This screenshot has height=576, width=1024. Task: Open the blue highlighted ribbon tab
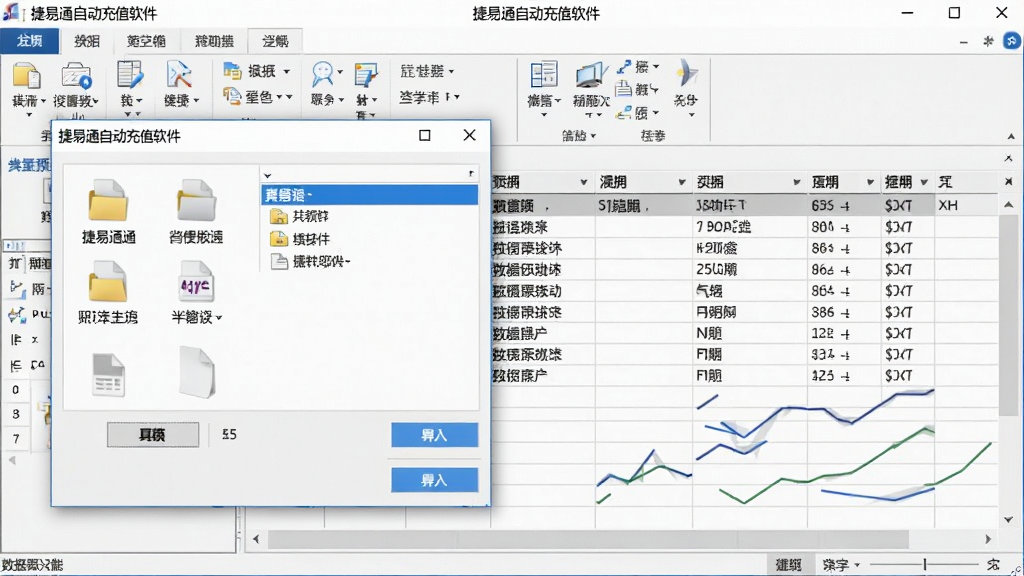tap(30, 41)
